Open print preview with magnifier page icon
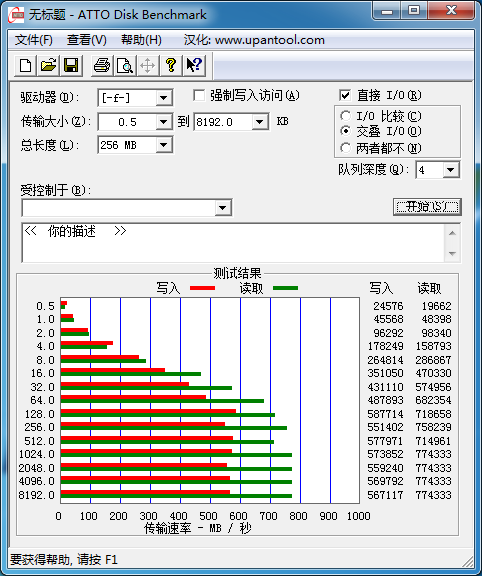Viewport: 482px width, 576px height. coord(125,66)
